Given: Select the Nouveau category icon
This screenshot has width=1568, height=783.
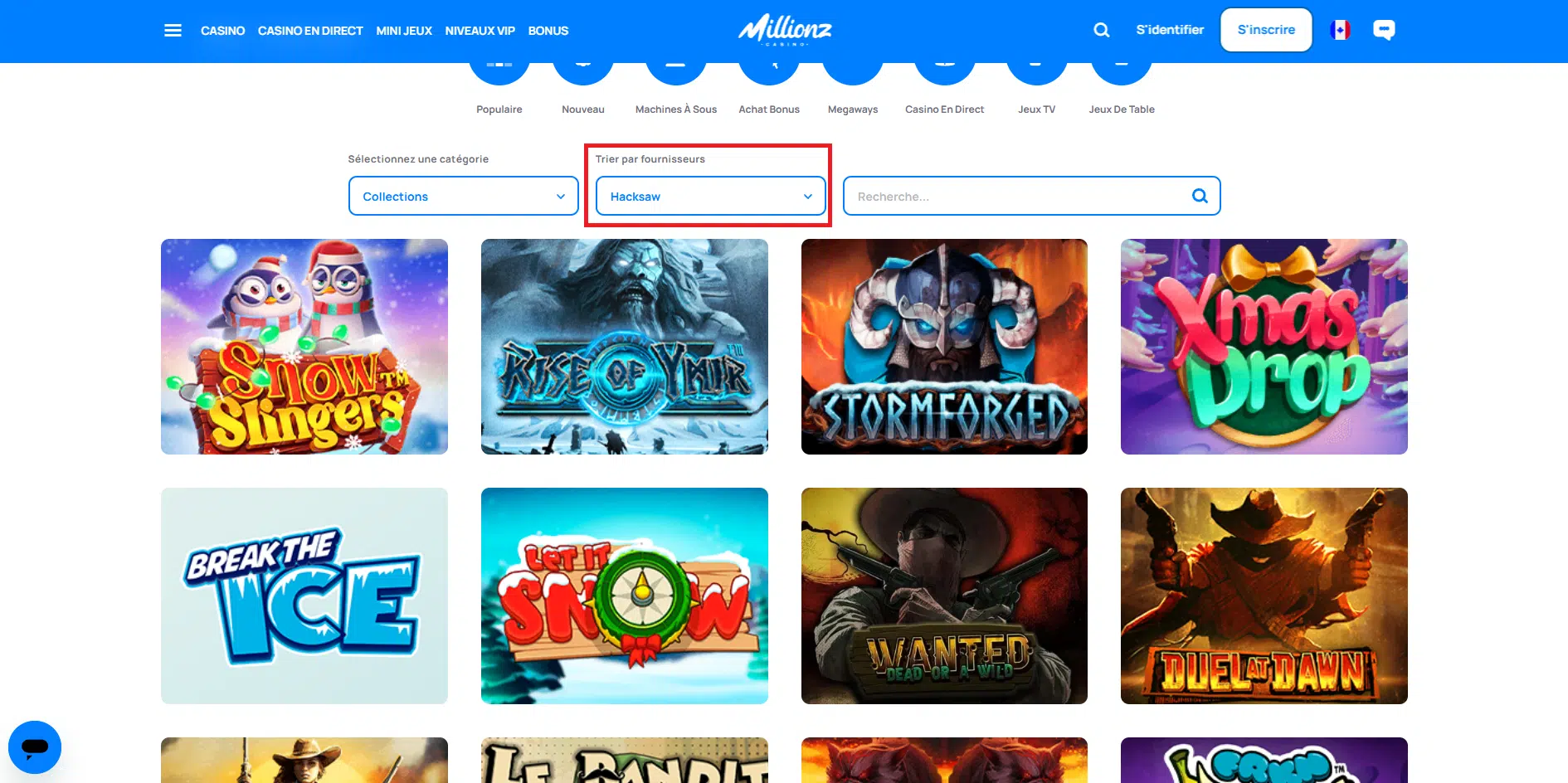Looking at the screenshot, I should (x=583, y=73).
